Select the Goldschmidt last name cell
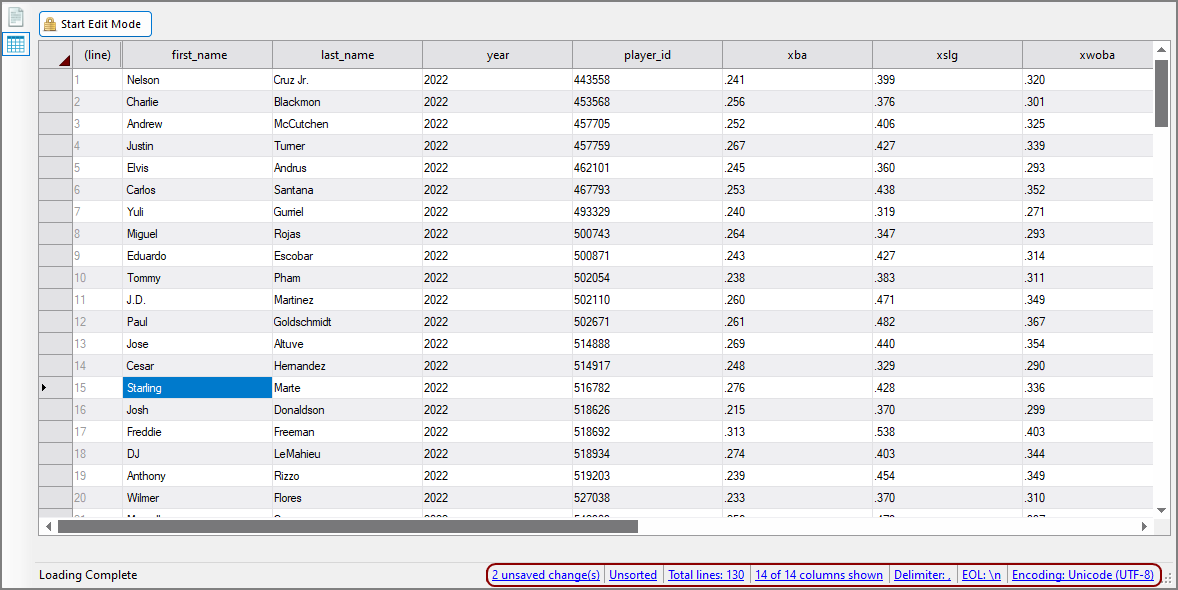This screenshot has height=590, width=1178. [x=346, y=321]
